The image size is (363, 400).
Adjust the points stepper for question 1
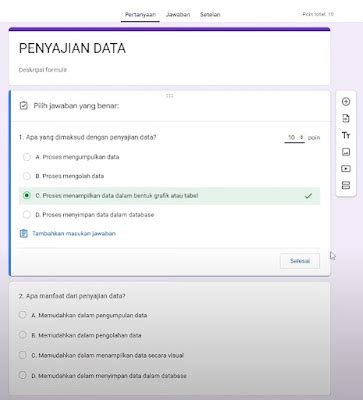[302, 137]
